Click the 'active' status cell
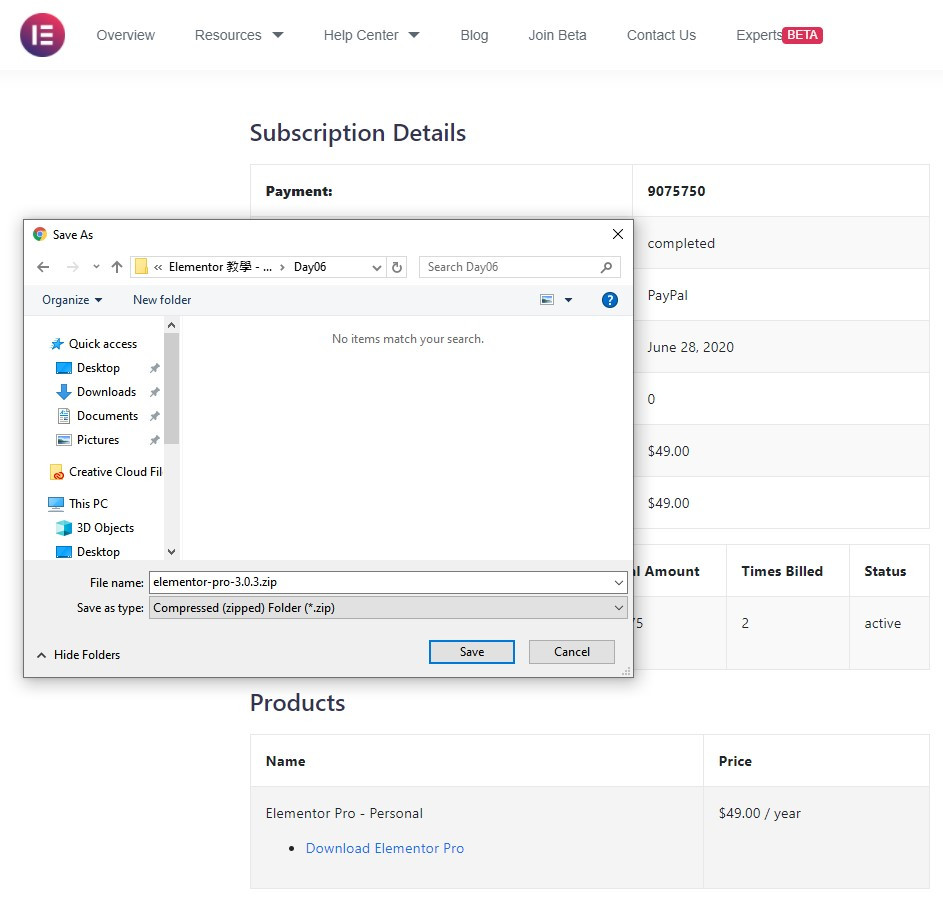Screen dimensions: 943x906 [882, 623]
